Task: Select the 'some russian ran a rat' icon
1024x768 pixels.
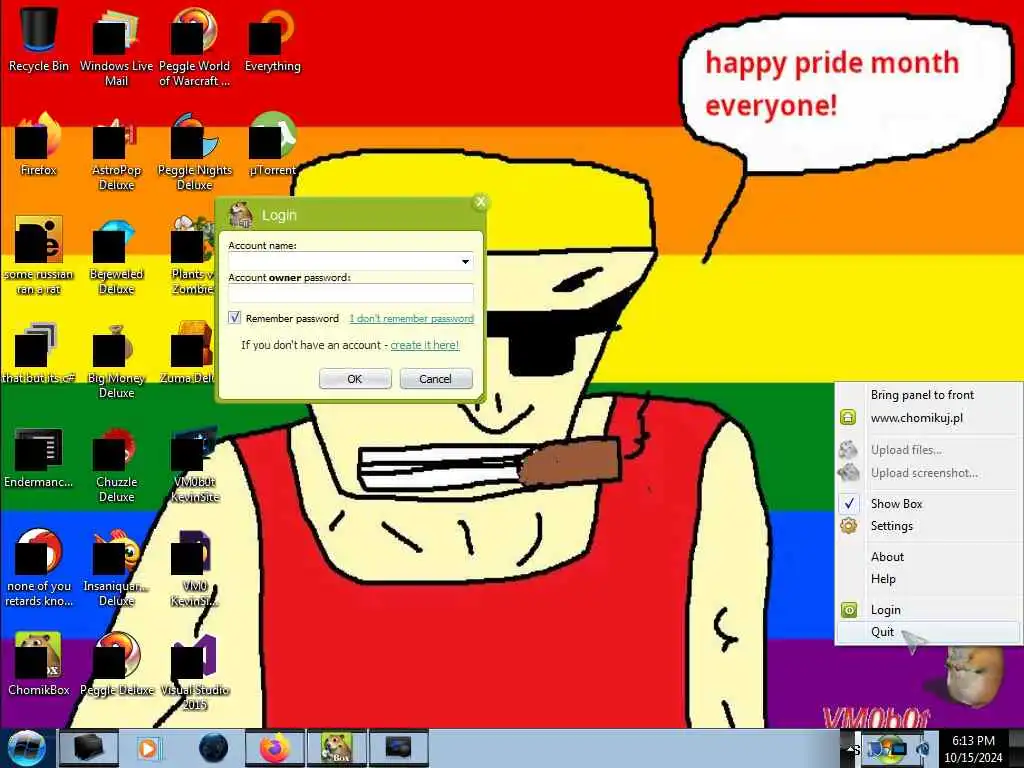Action: click(x=39, y=255)
